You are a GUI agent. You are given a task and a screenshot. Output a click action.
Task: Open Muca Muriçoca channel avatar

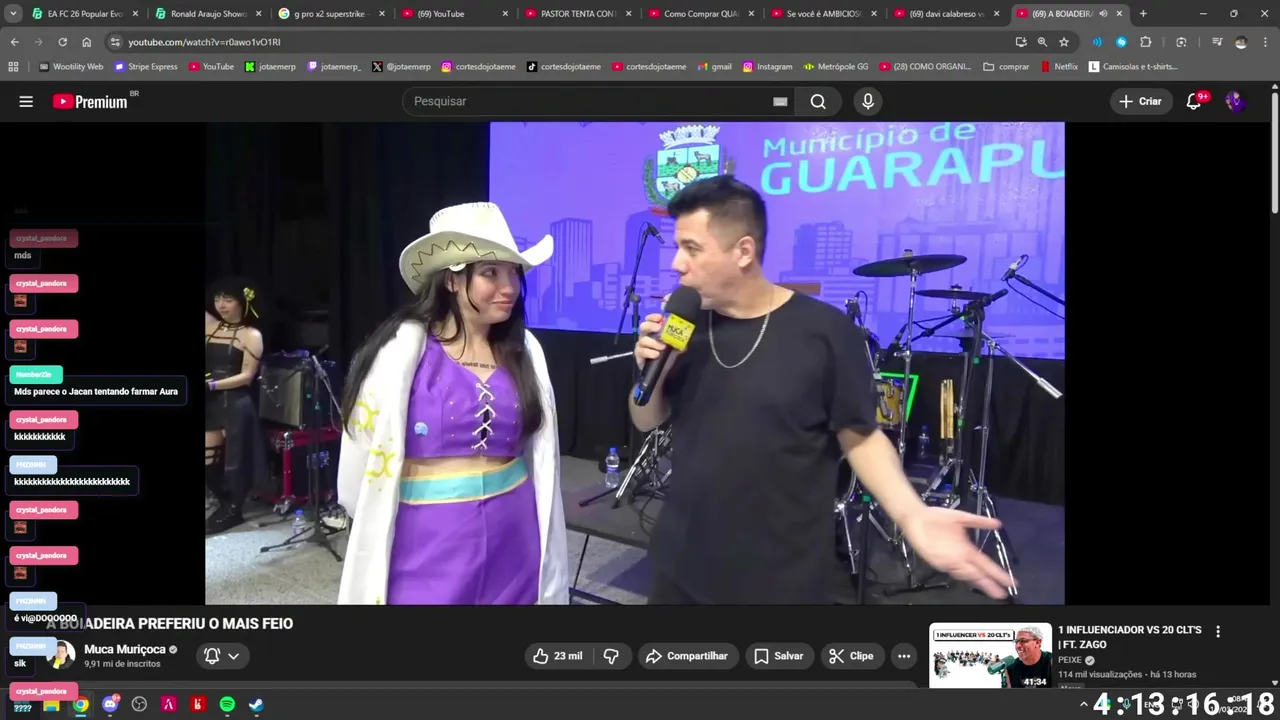pyautogui.click(x=62, y=655)
